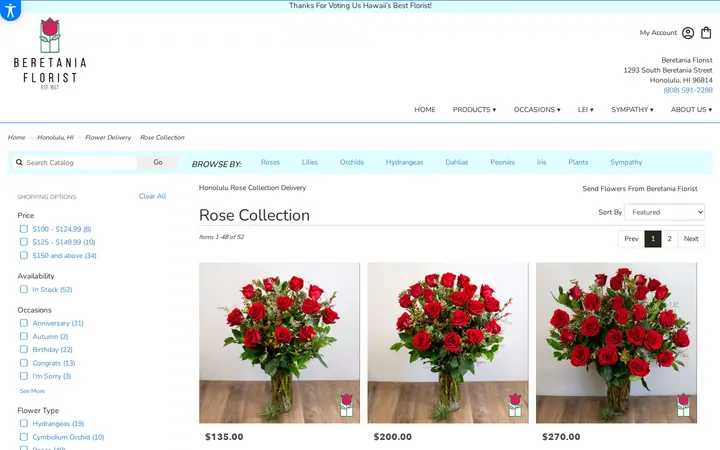Expand occasions list with See More
The height and width of the screenshot is (450, 720).
(32, 391)
